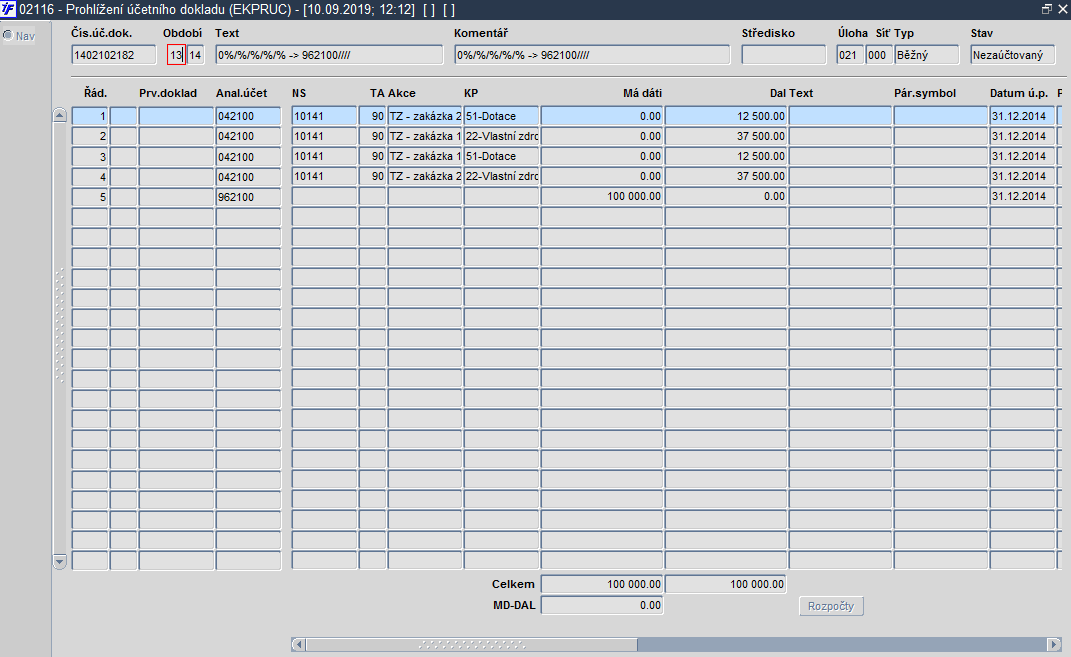Click TA value 90 in row 1
Image resolution: width=1071 pixels, height=657 pixels.
373,116
